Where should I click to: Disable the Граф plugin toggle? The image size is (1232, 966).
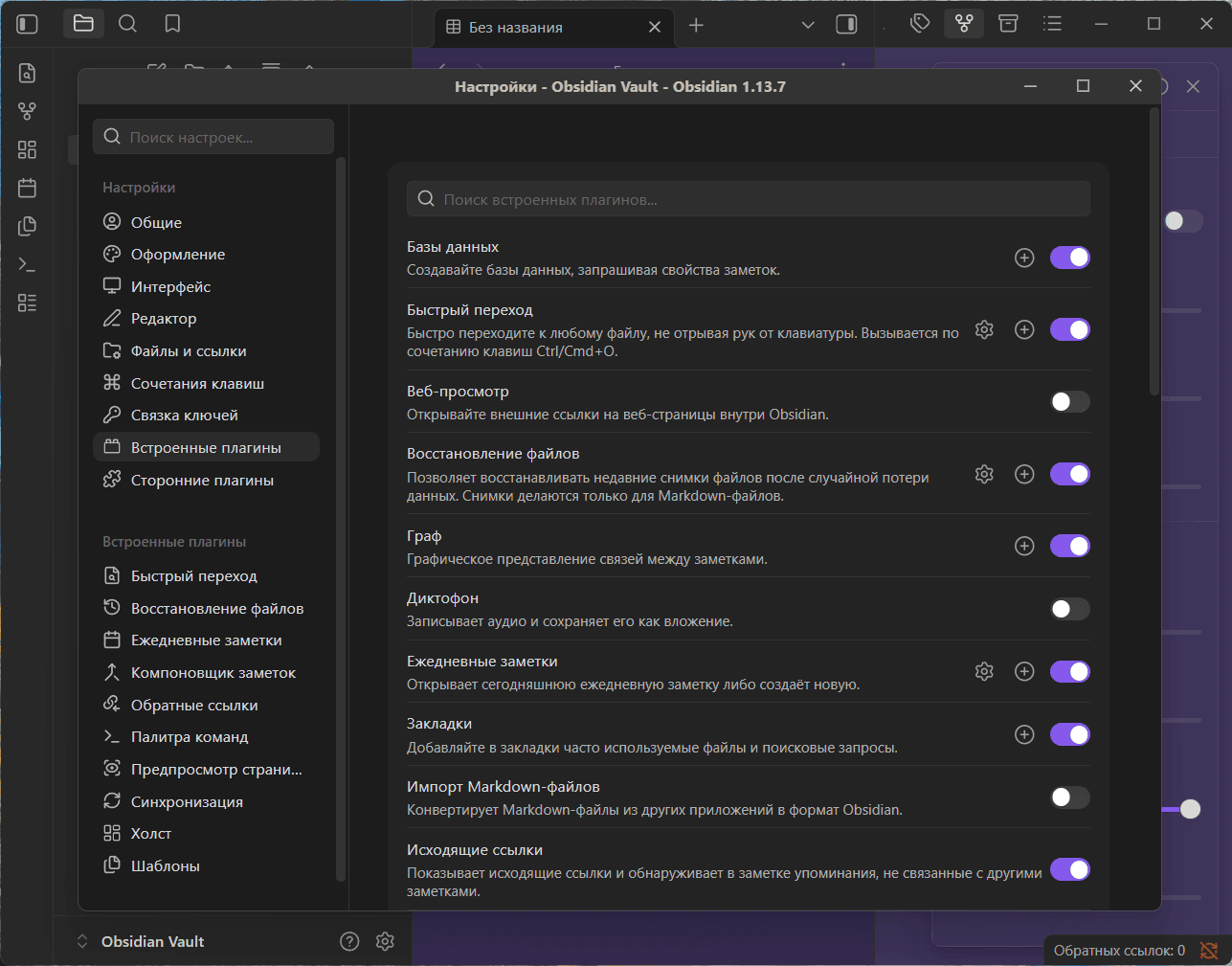(1070, 546)
